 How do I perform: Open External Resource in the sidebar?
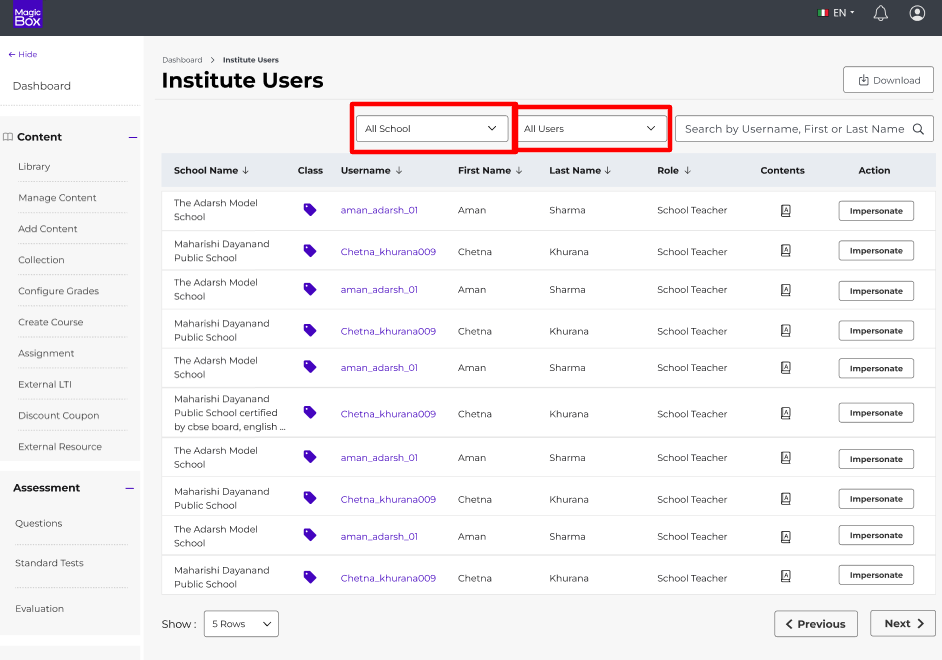point(59,447)
